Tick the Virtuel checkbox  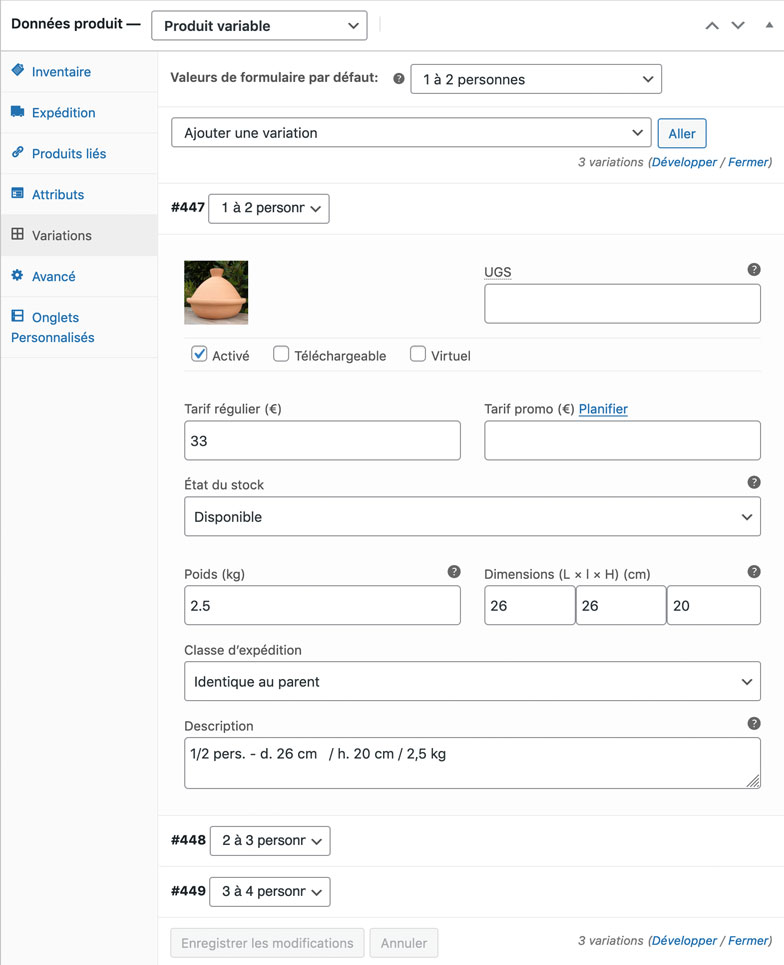coord(418,354)
